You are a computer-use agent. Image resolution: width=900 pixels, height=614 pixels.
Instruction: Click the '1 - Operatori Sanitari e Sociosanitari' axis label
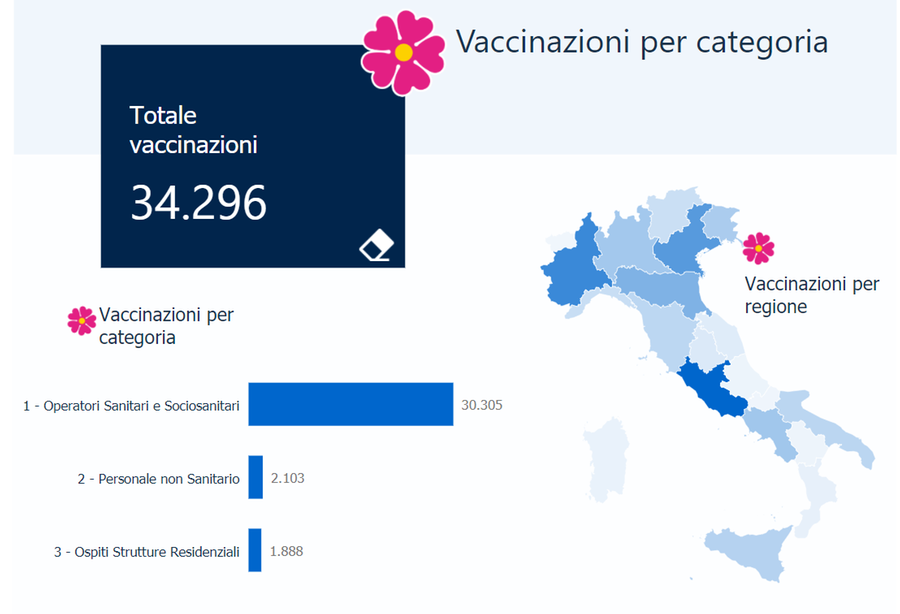131,405
